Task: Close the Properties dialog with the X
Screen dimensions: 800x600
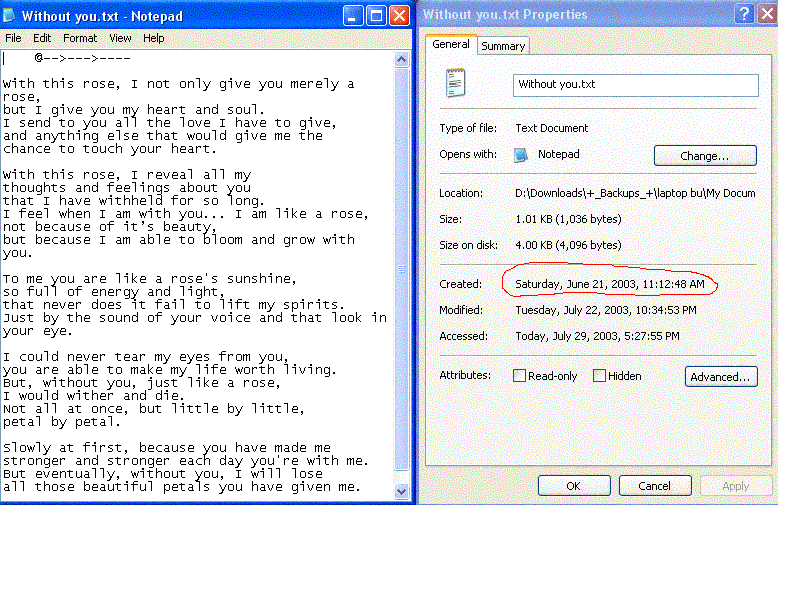Action: [767, 13]
